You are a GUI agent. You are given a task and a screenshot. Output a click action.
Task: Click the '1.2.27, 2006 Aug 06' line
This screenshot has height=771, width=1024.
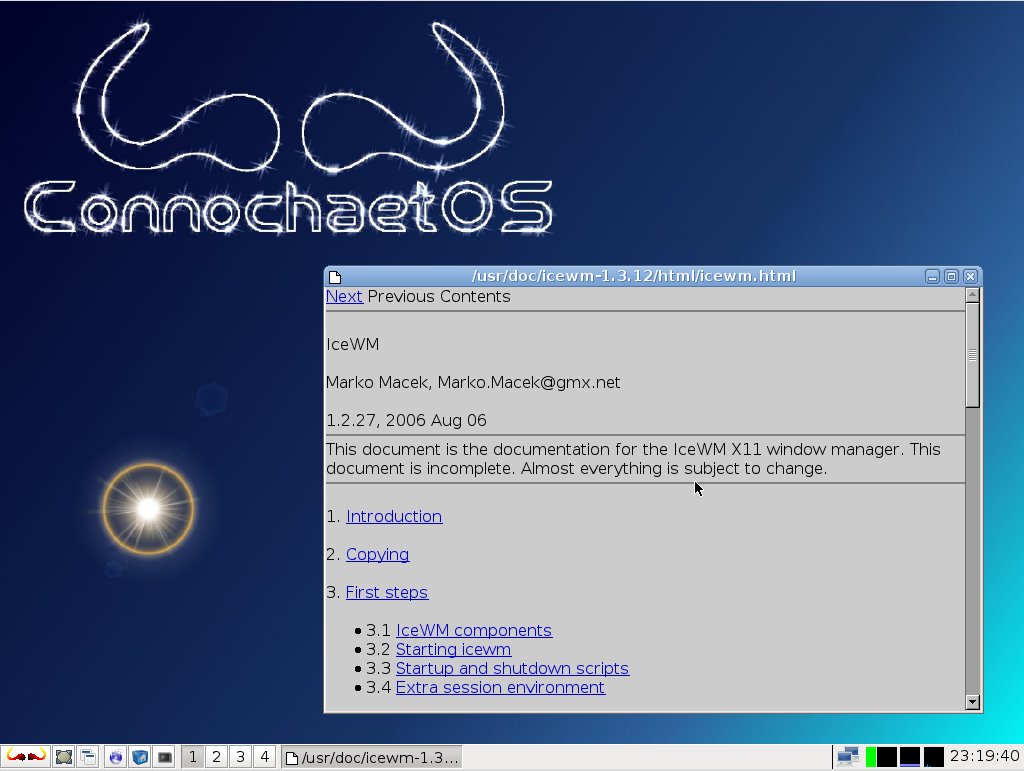coord(406,420)
